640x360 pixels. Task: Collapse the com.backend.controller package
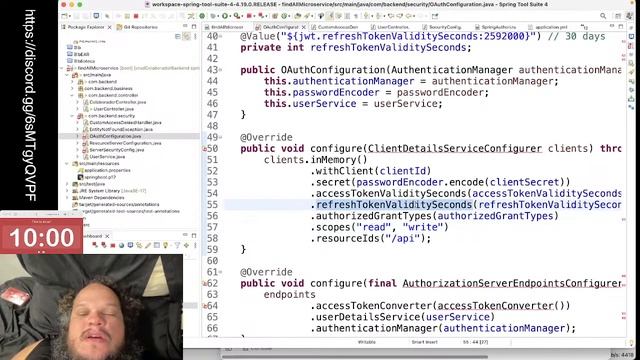coord(73,95)
